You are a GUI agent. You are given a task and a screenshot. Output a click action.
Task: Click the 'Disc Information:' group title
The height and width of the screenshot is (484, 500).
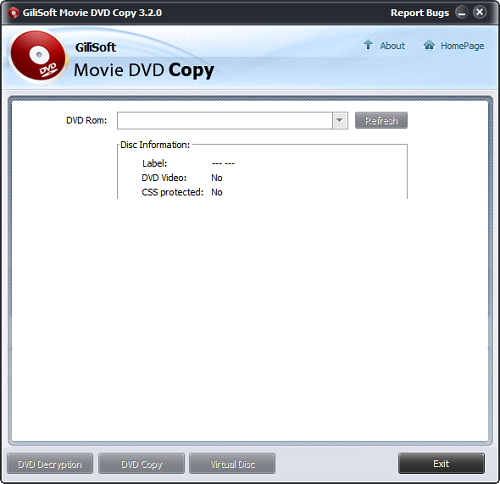point(155,145)
